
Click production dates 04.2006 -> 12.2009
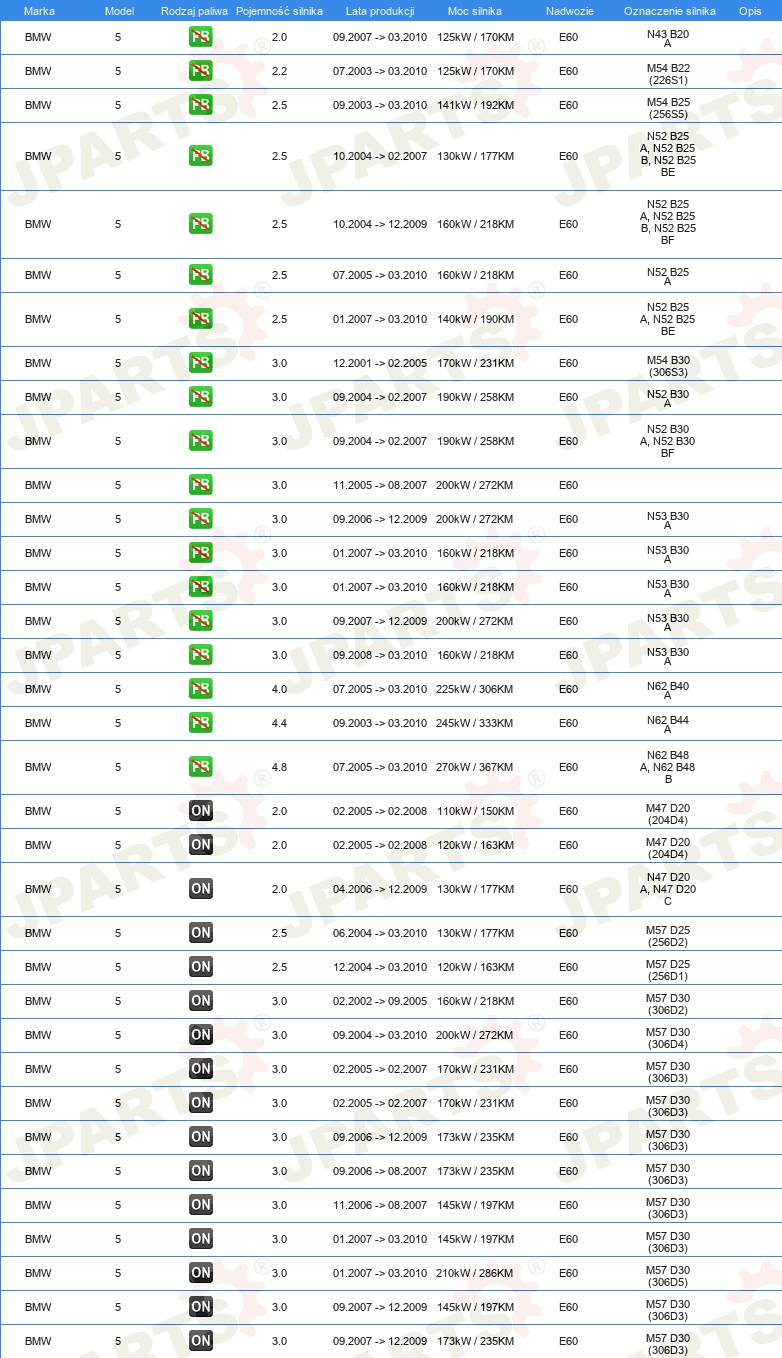coord(380,889)
